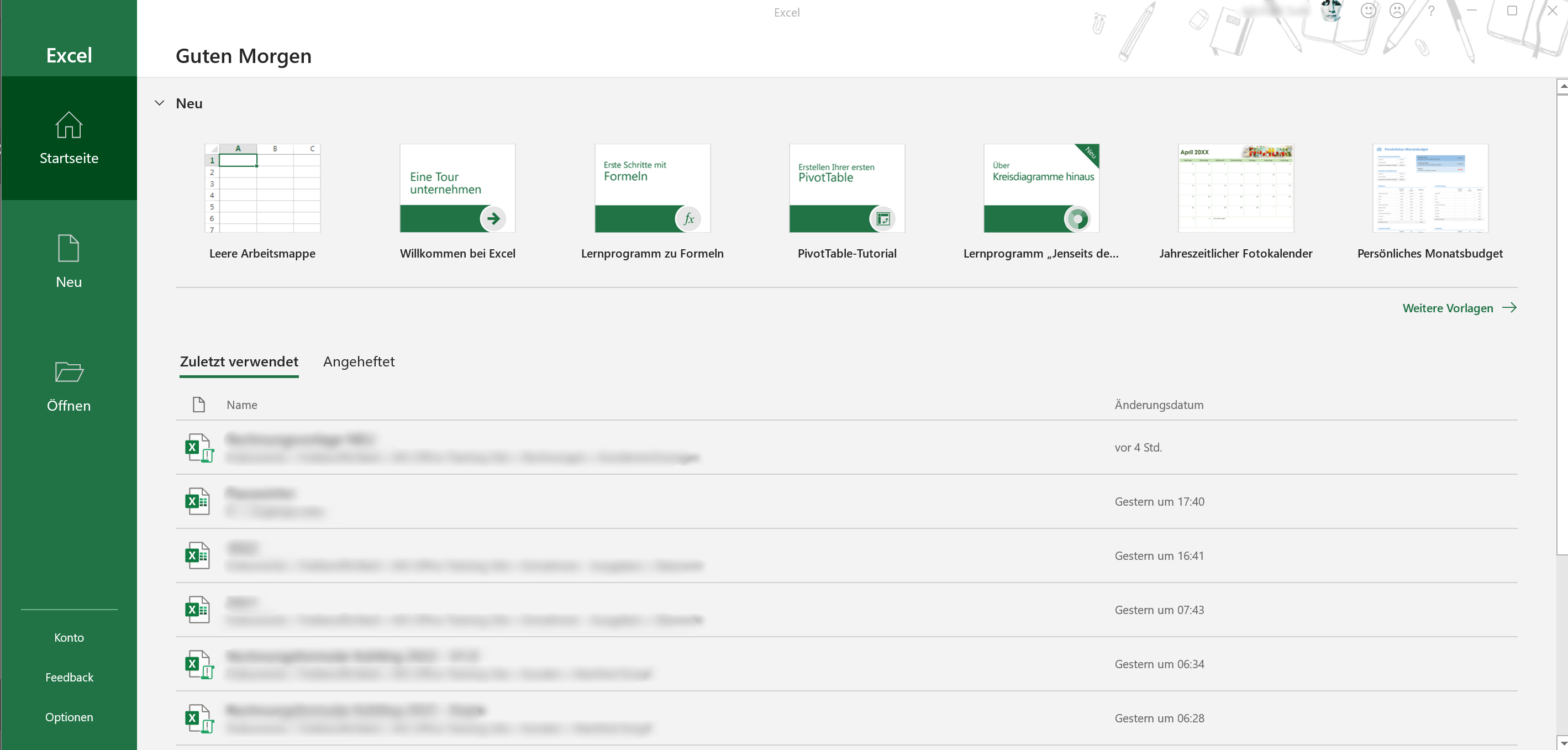
Task: Click the document type column header icon
Action: (x=198, y=405)
